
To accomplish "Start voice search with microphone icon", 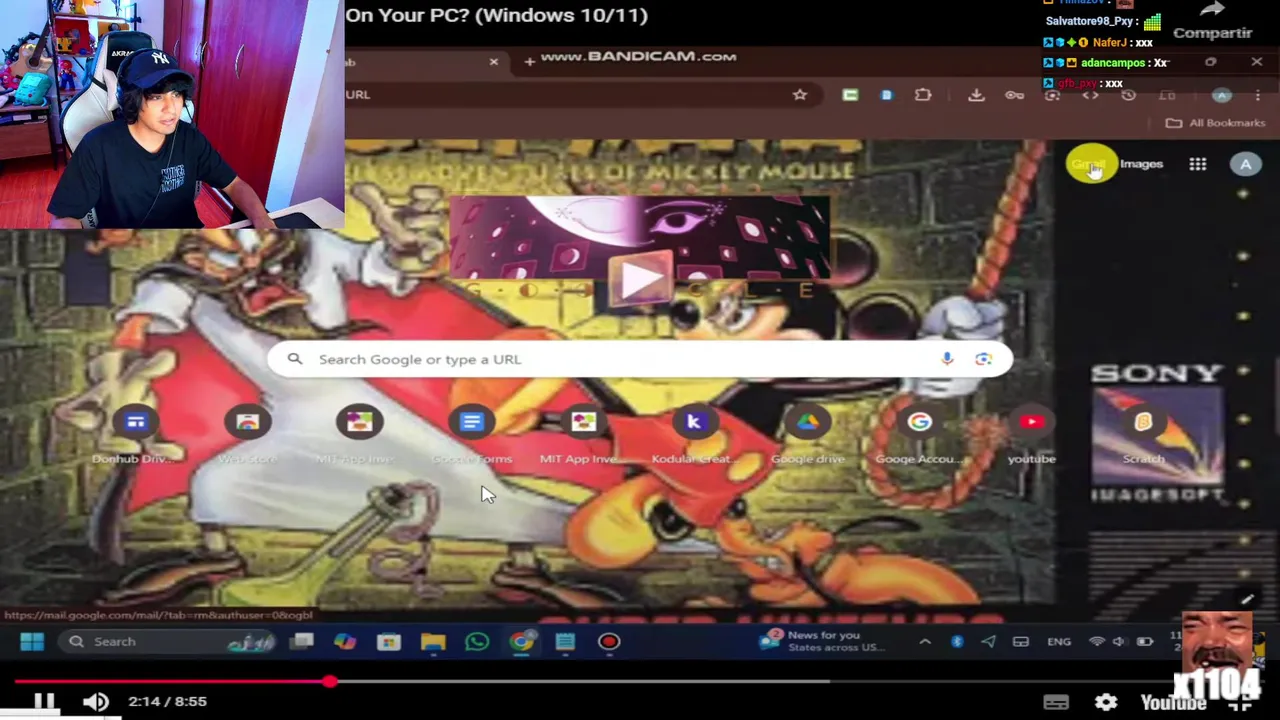I will (947, 359).
